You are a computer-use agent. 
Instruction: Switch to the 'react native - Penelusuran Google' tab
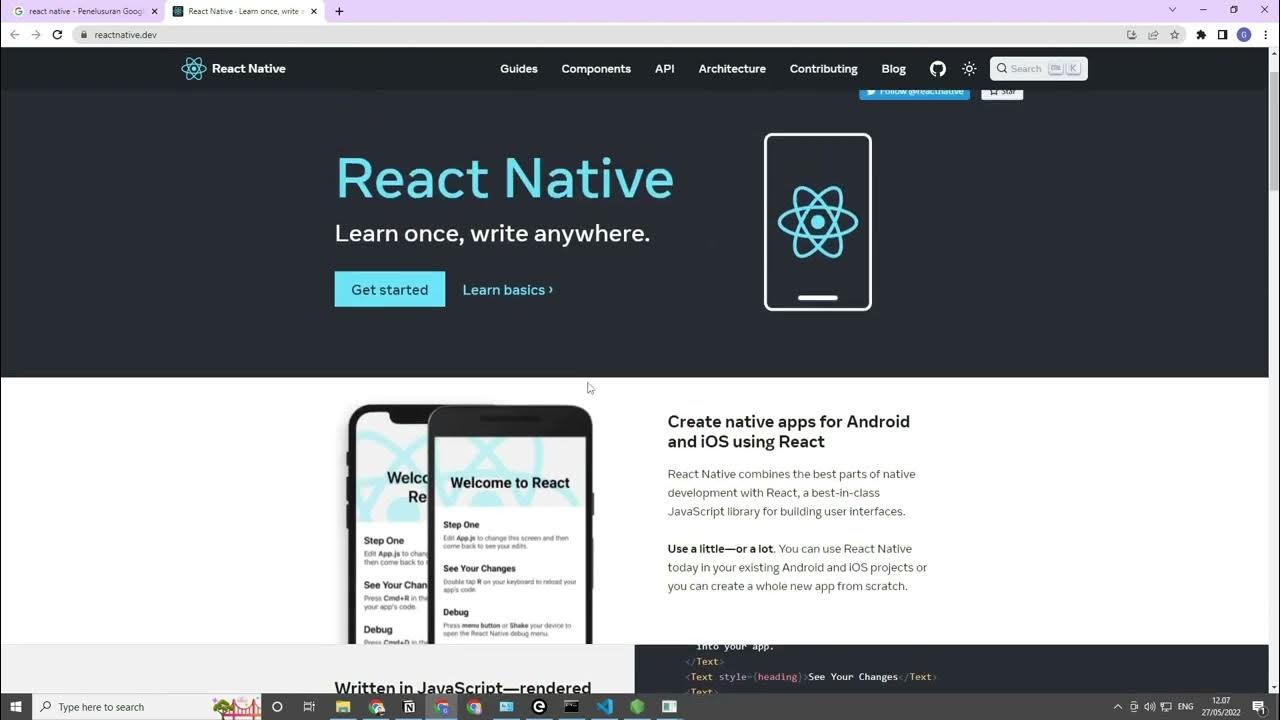pyautogui.click(x=82, y=12)
